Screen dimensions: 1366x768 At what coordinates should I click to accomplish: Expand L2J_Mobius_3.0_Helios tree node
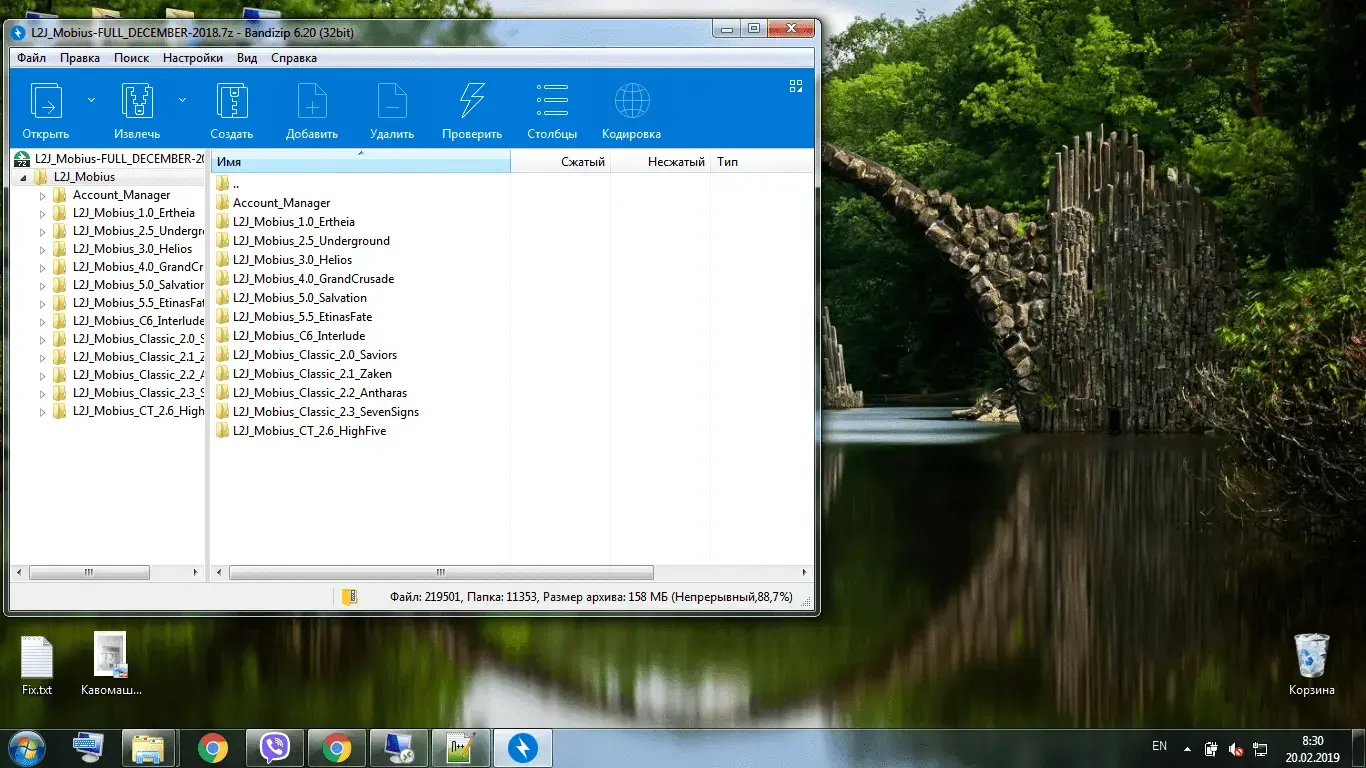tap(42, 249)
